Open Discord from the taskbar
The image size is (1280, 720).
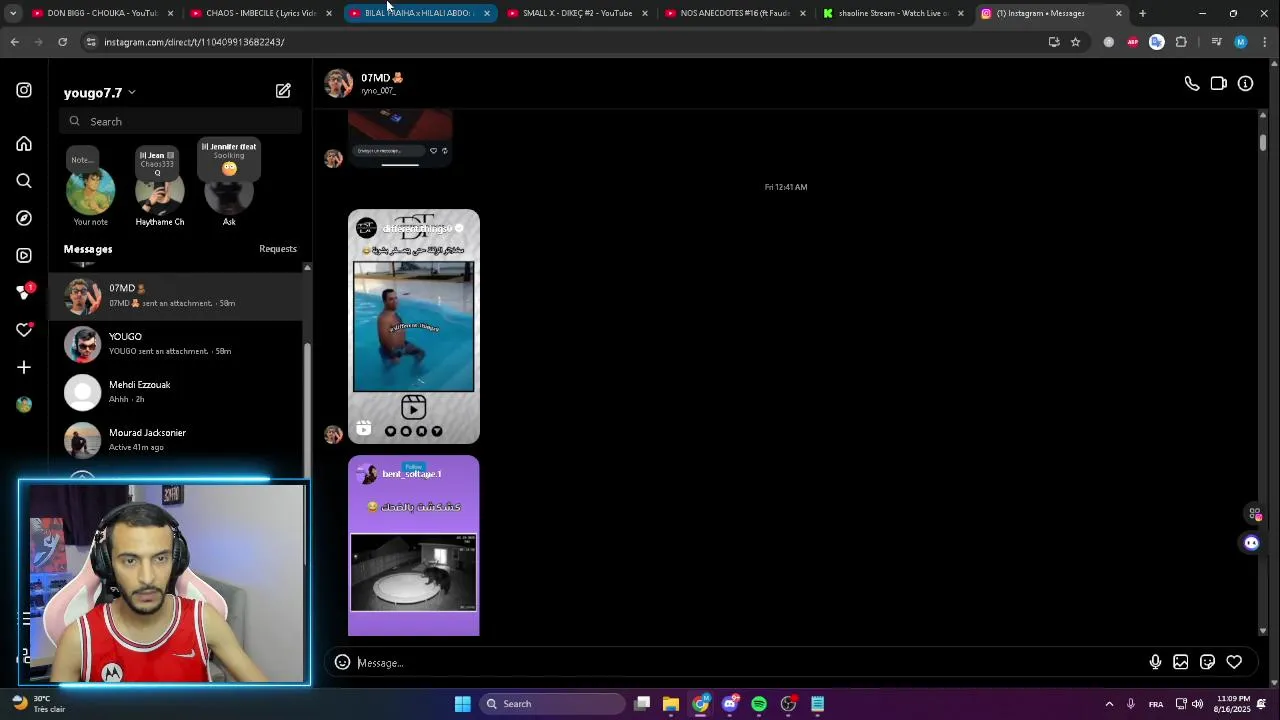coord(729,704)
